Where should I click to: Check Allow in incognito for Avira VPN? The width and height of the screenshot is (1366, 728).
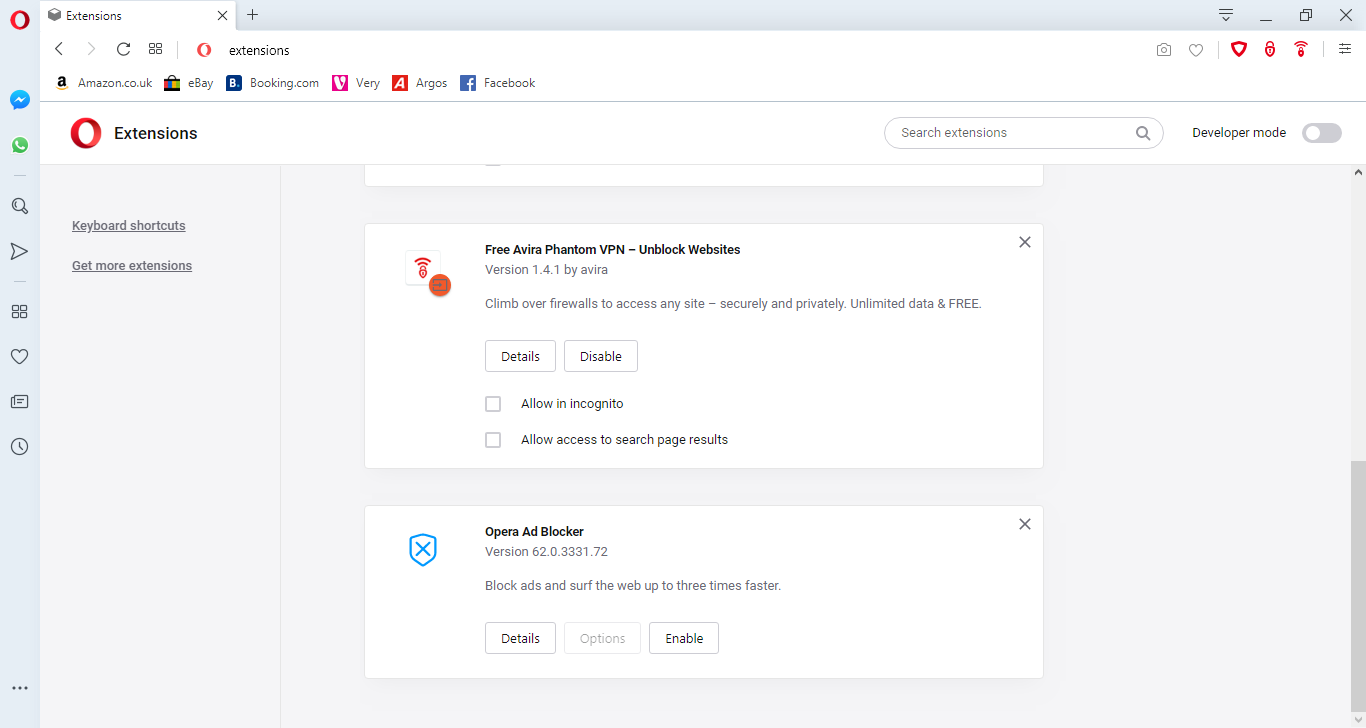(493, 404)
